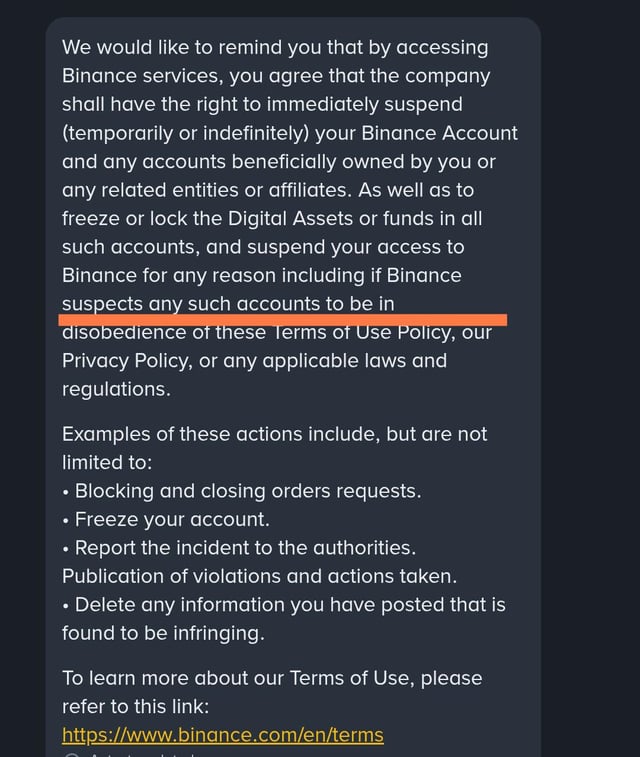Open the binance.com/en/terms link
This screenshot has width=640, height=757.
(223, 735)
